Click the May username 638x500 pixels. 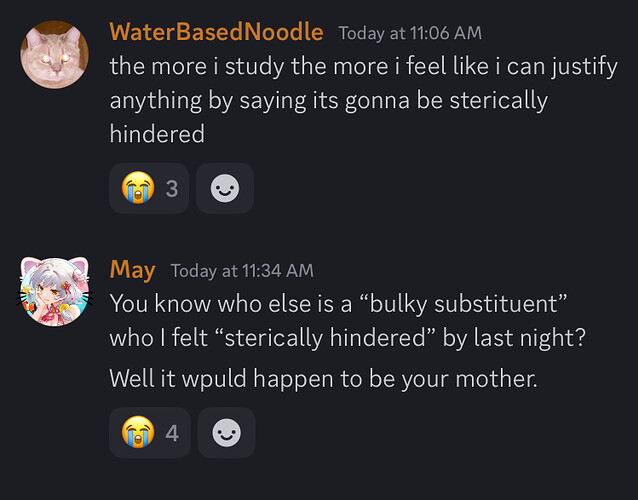(x=132, y=270)
